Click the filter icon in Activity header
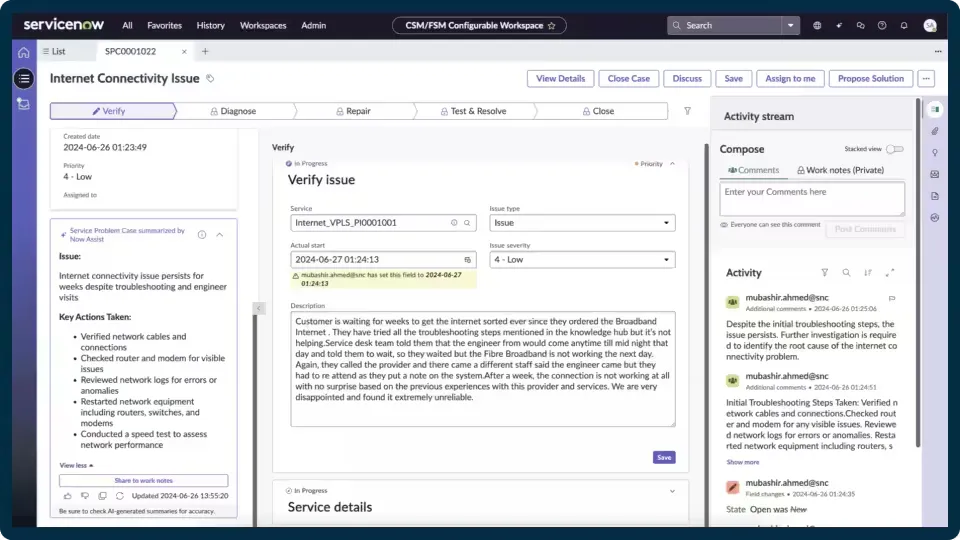 point(824,272)
